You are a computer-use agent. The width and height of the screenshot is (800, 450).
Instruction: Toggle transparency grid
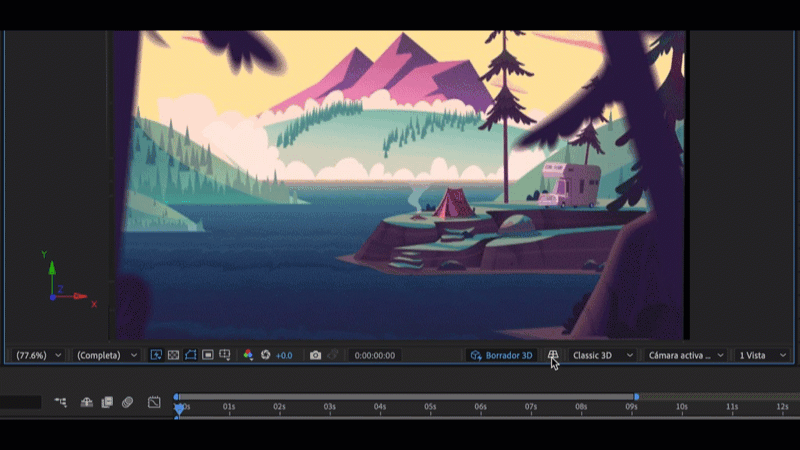pyautogui.click(x=173, y=355)
